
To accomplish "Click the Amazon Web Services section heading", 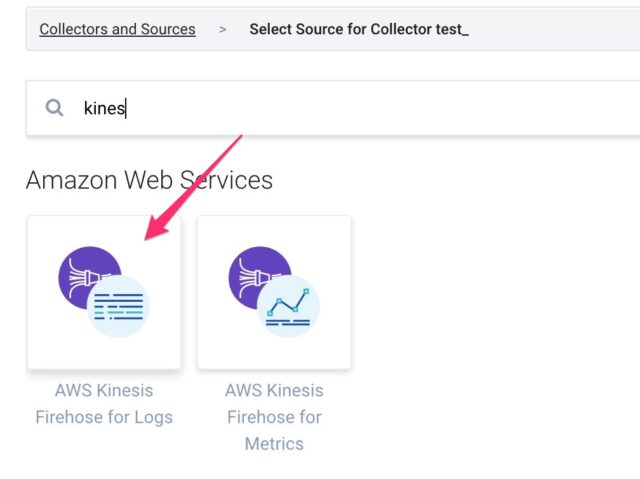I will click(x=149, y=180).
